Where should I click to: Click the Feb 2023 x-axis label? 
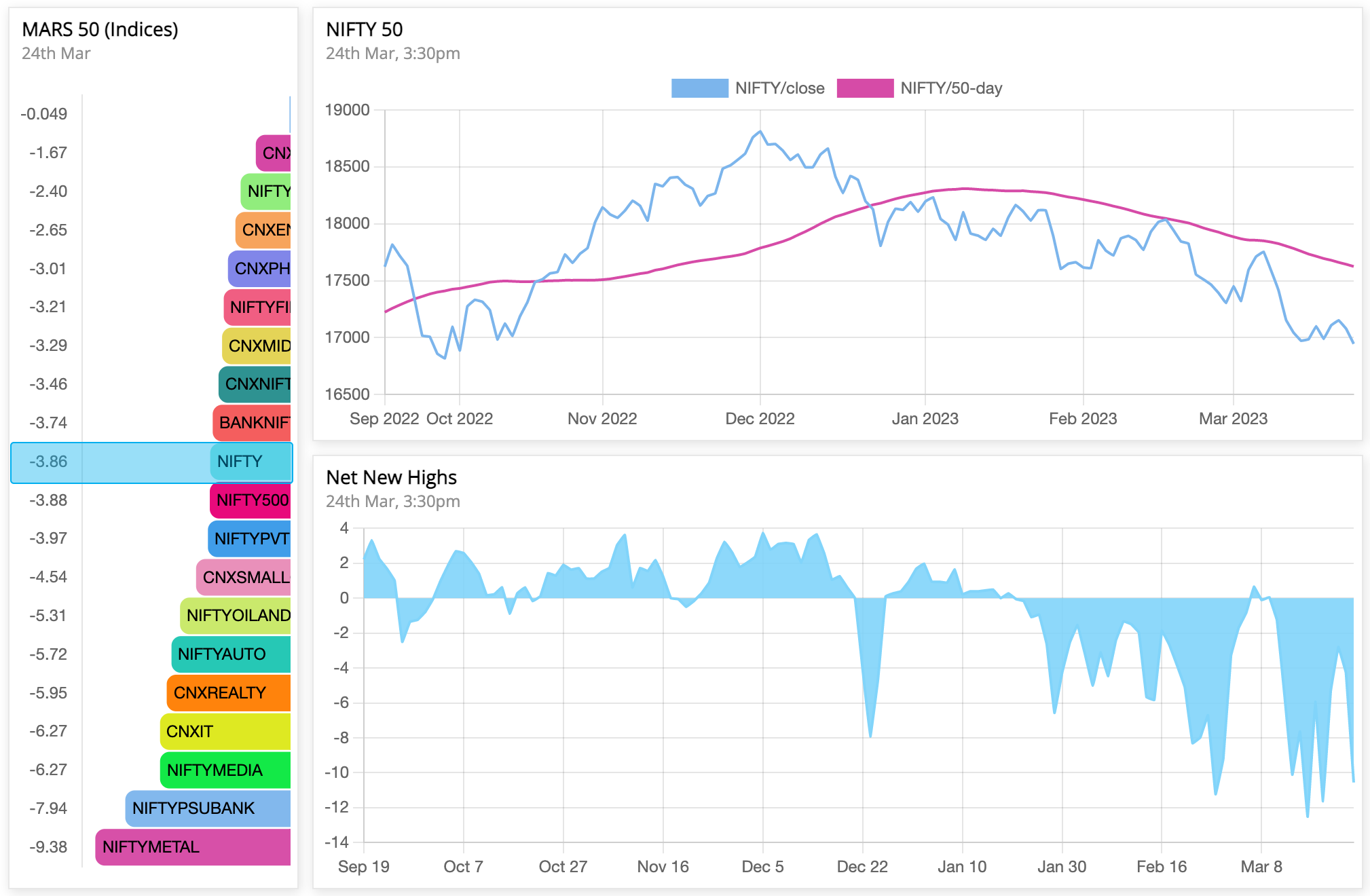pos(1083,419)
